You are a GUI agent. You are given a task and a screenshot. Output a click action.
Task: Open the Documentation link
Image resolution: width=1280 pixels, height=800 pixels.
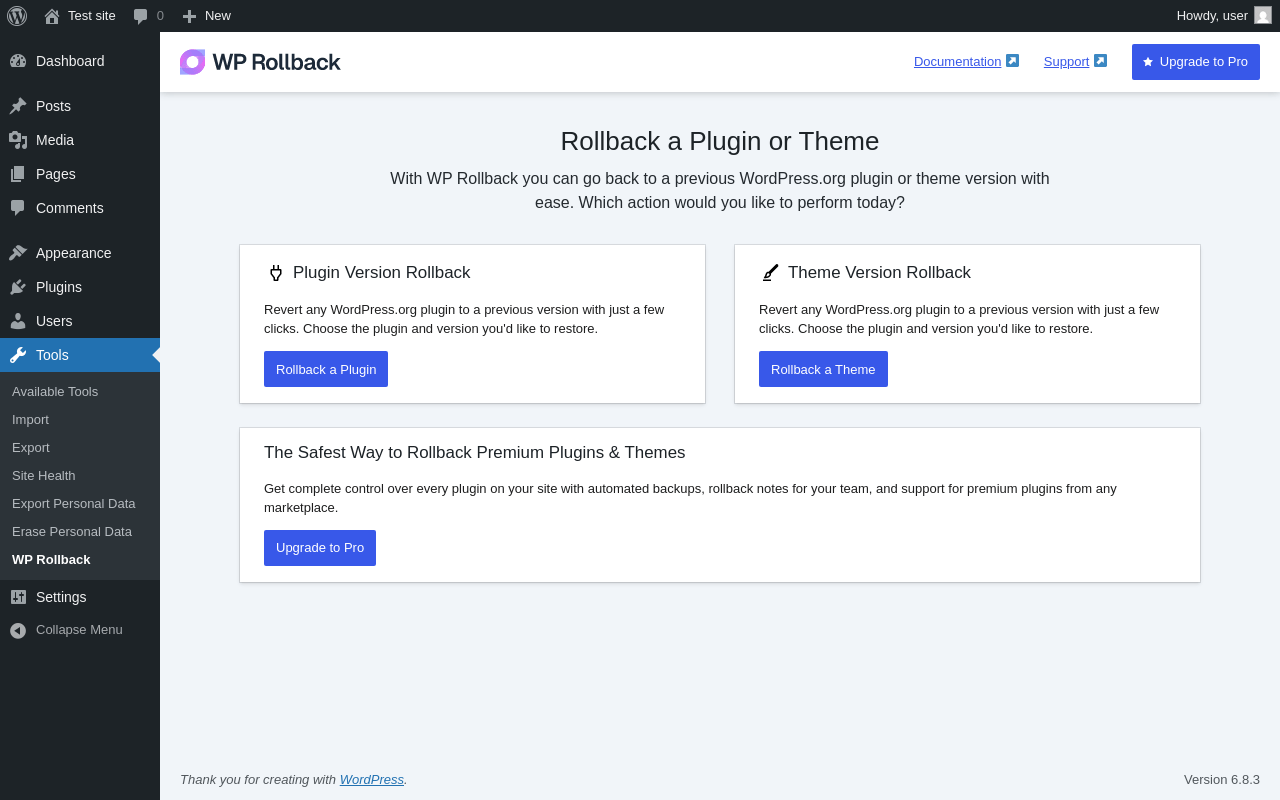coord(957,62)
